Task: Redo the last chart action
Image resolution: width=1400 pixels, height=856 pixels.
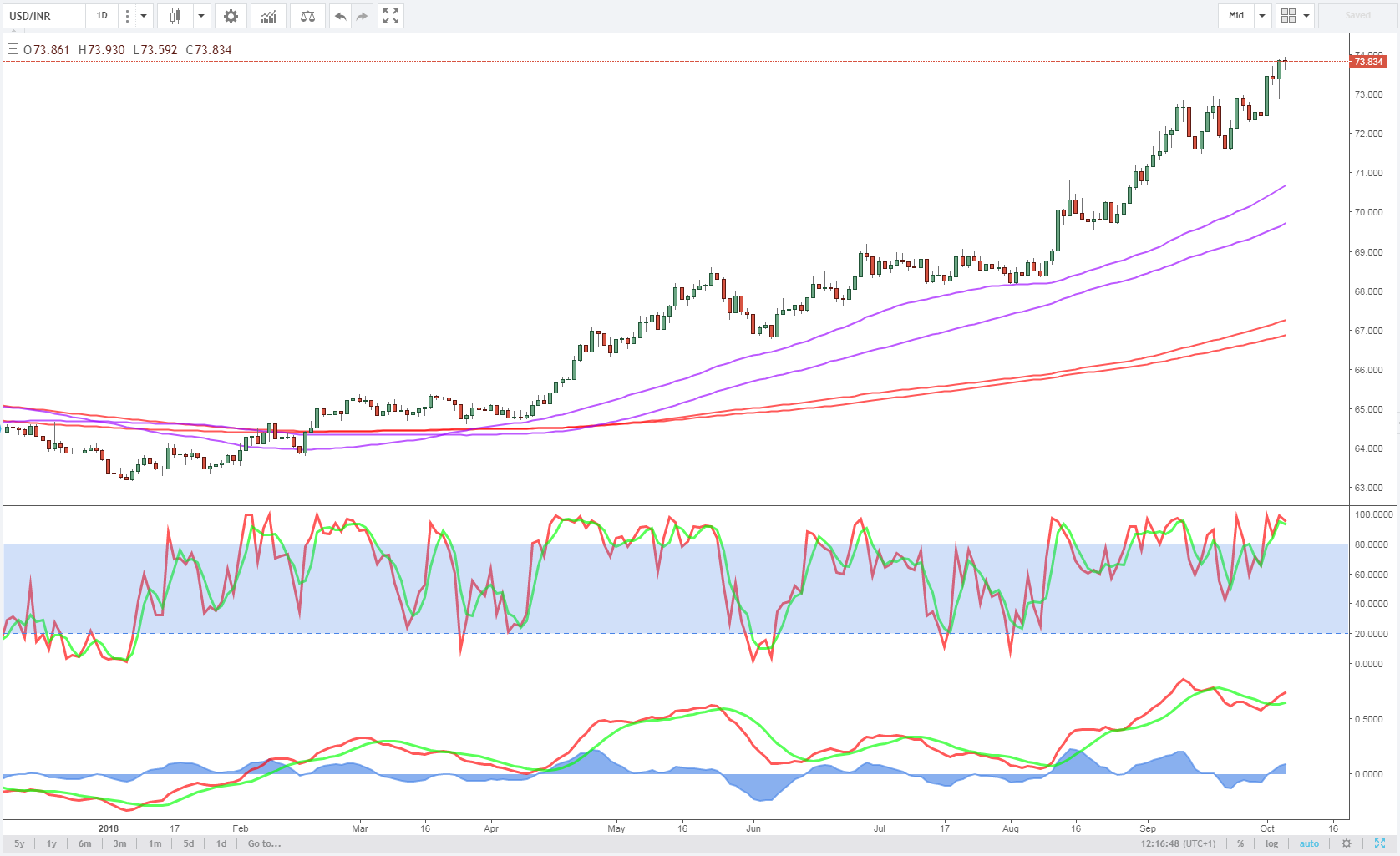Action: coord(362,16)
